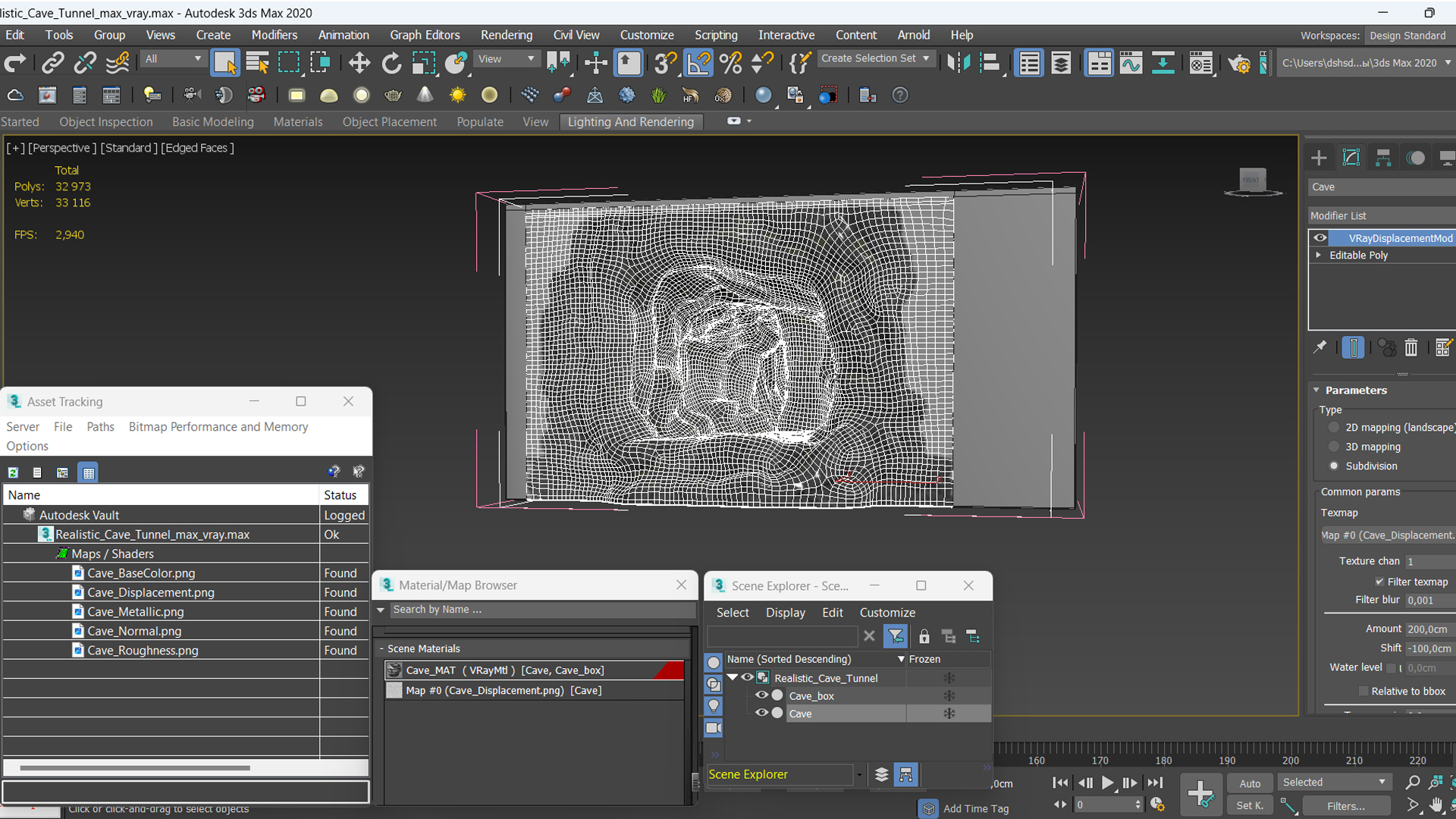Select 2D mapping (landscape) radio button
Screen dimensions: 1456x819
1334,428
